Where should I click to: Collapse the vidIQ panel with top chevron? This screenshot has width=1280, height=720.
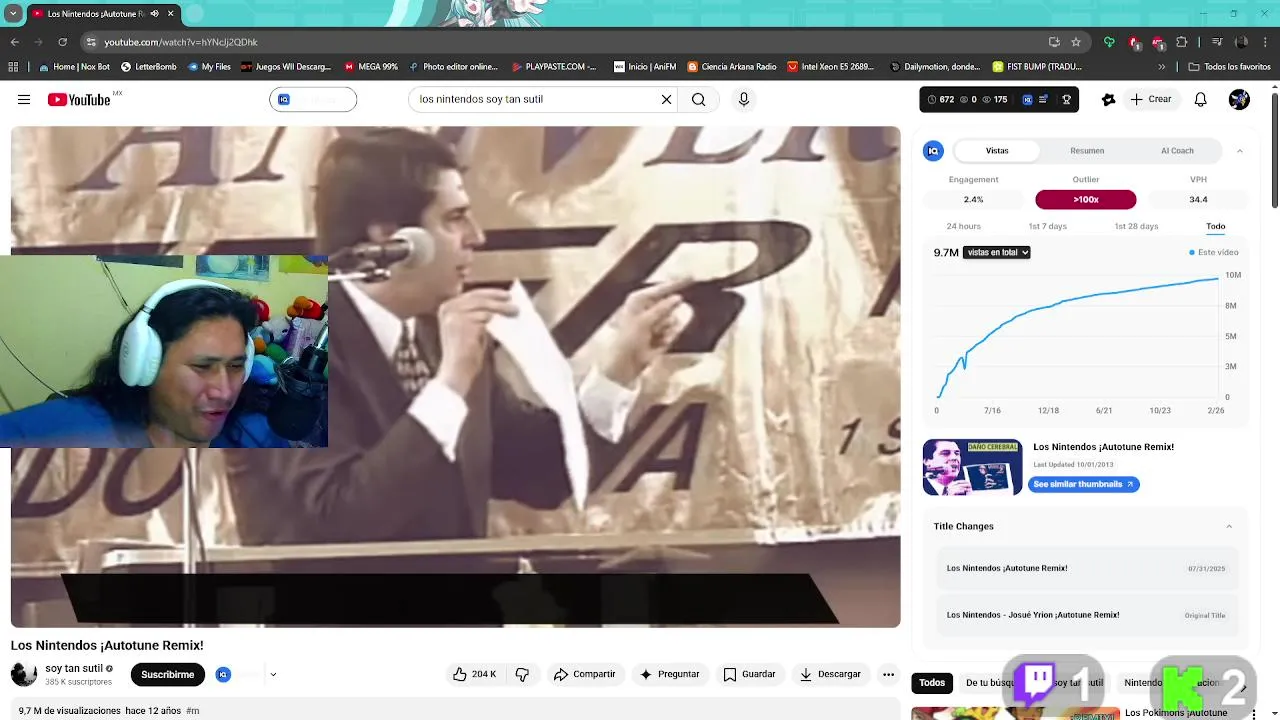tap(1239, 151)
